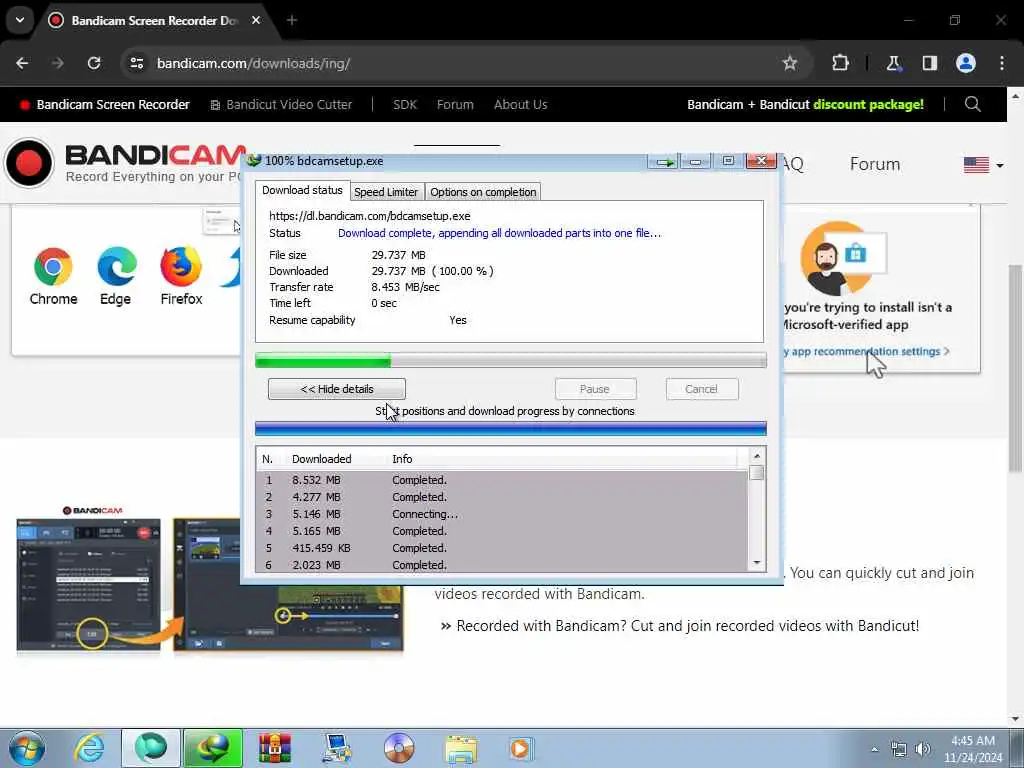Open the media player taskbar icon

pyautogui.click(x=521, y=748)
